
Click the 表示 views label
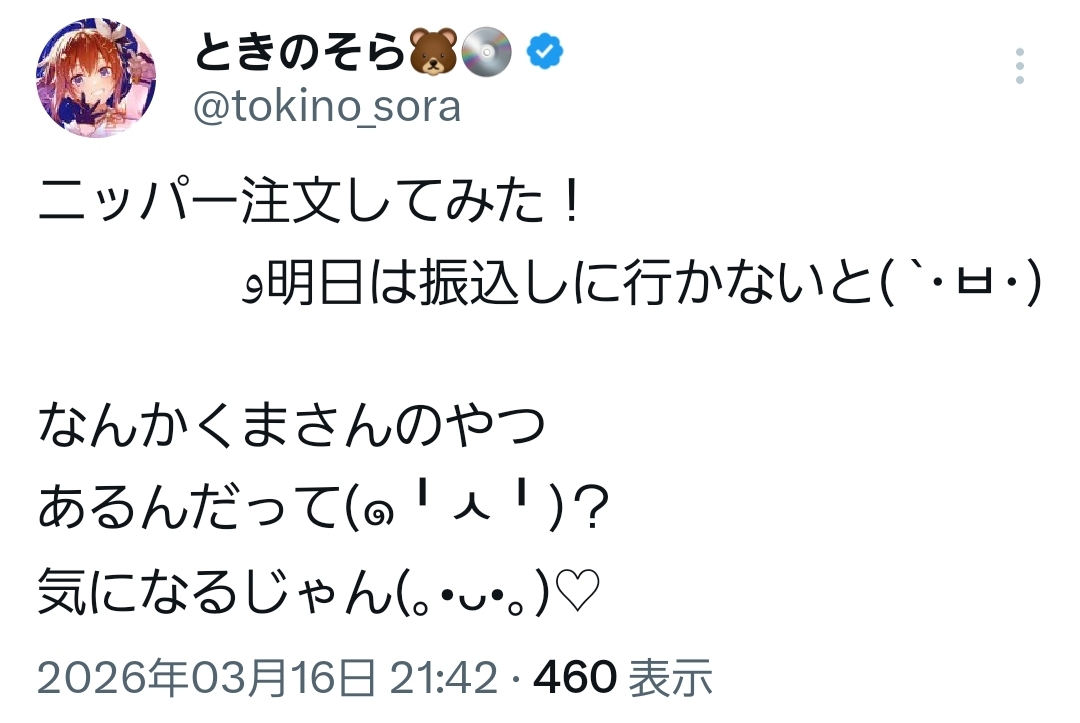click(x=670, y=678)
